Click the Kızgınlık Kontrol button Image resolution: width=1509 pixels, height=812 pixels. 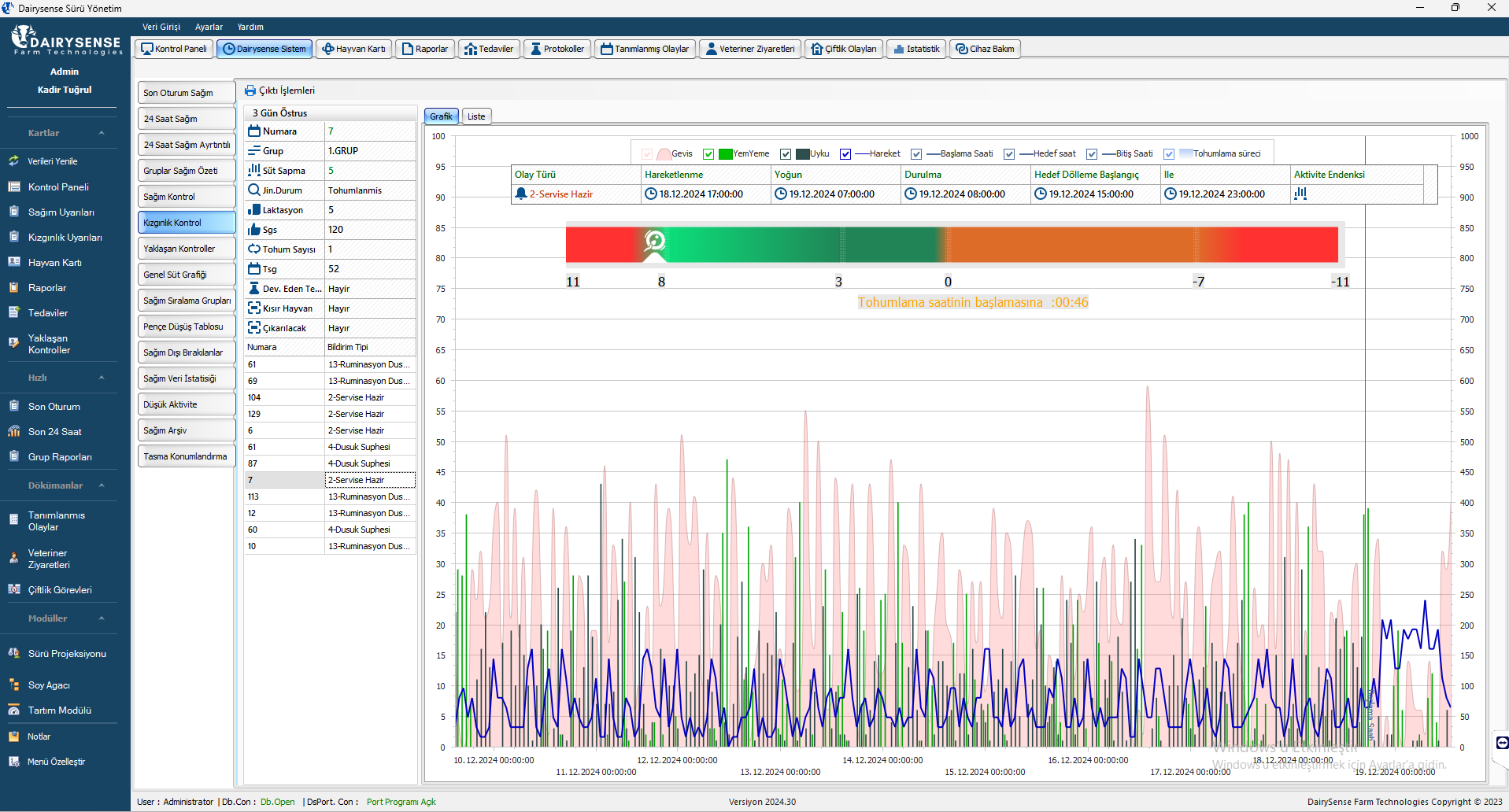(187, 223)
